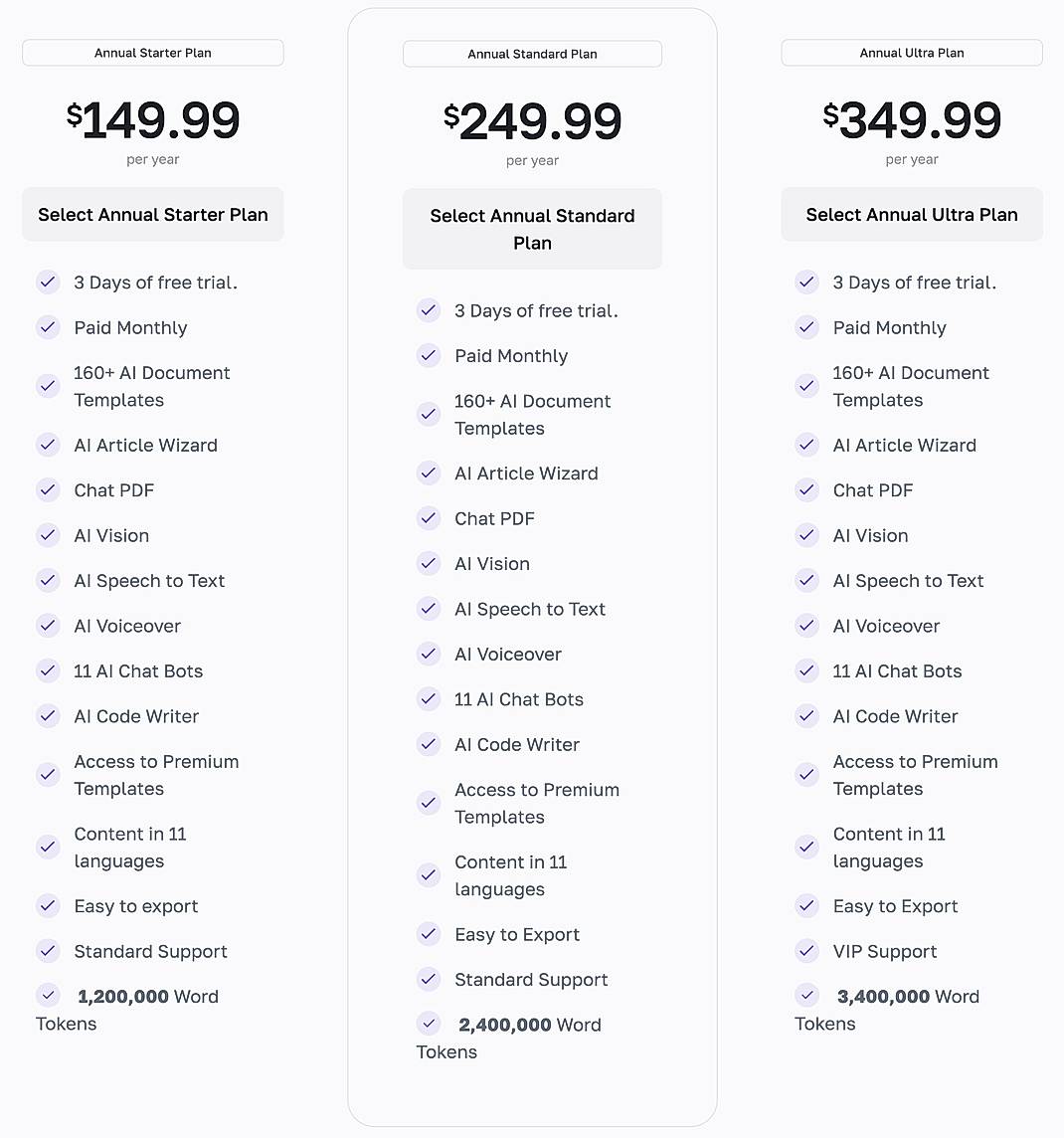Screen dimensions: 1064x1138
Task: Expand the Annual Standard Plan header pill
Action: tap(532, 54)
